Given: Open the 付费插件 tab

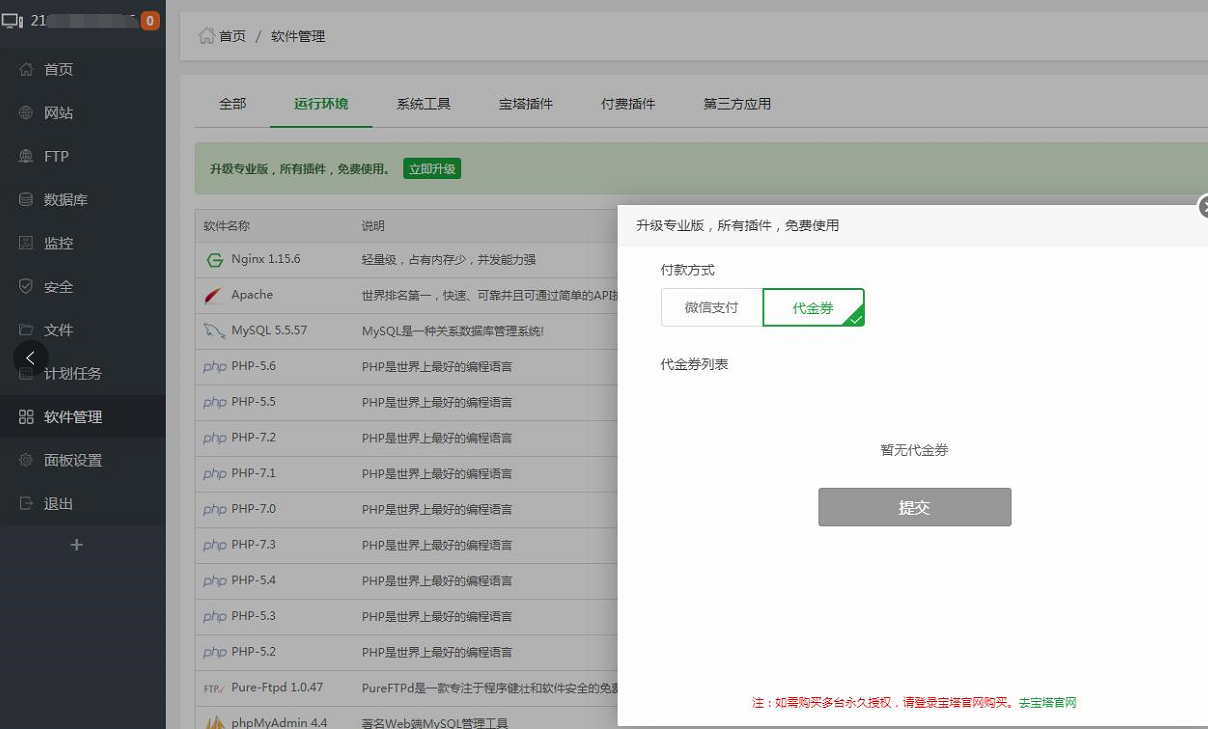Looking at the screenshot, I should [628, 104].
